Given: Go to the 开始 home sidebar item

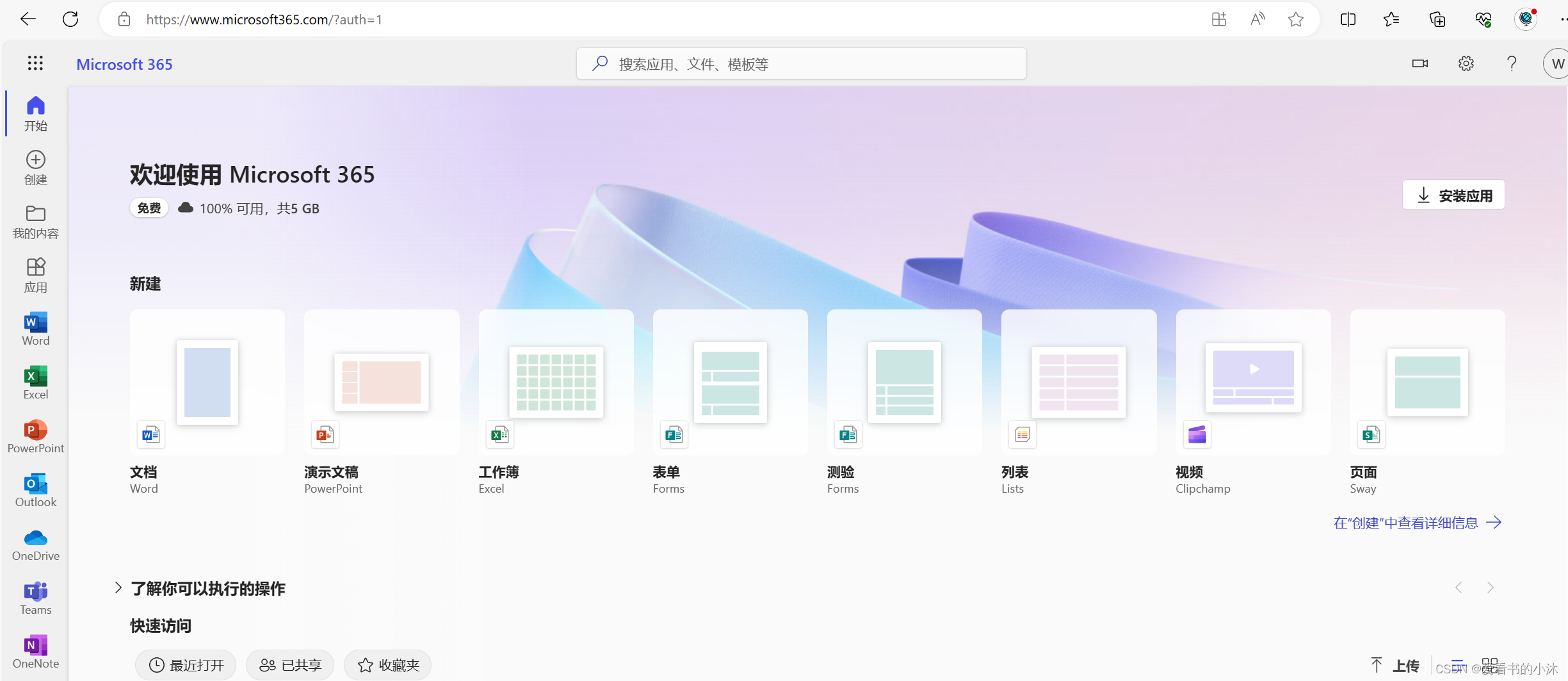Looking at the screenshot, I should coord(36,113).
